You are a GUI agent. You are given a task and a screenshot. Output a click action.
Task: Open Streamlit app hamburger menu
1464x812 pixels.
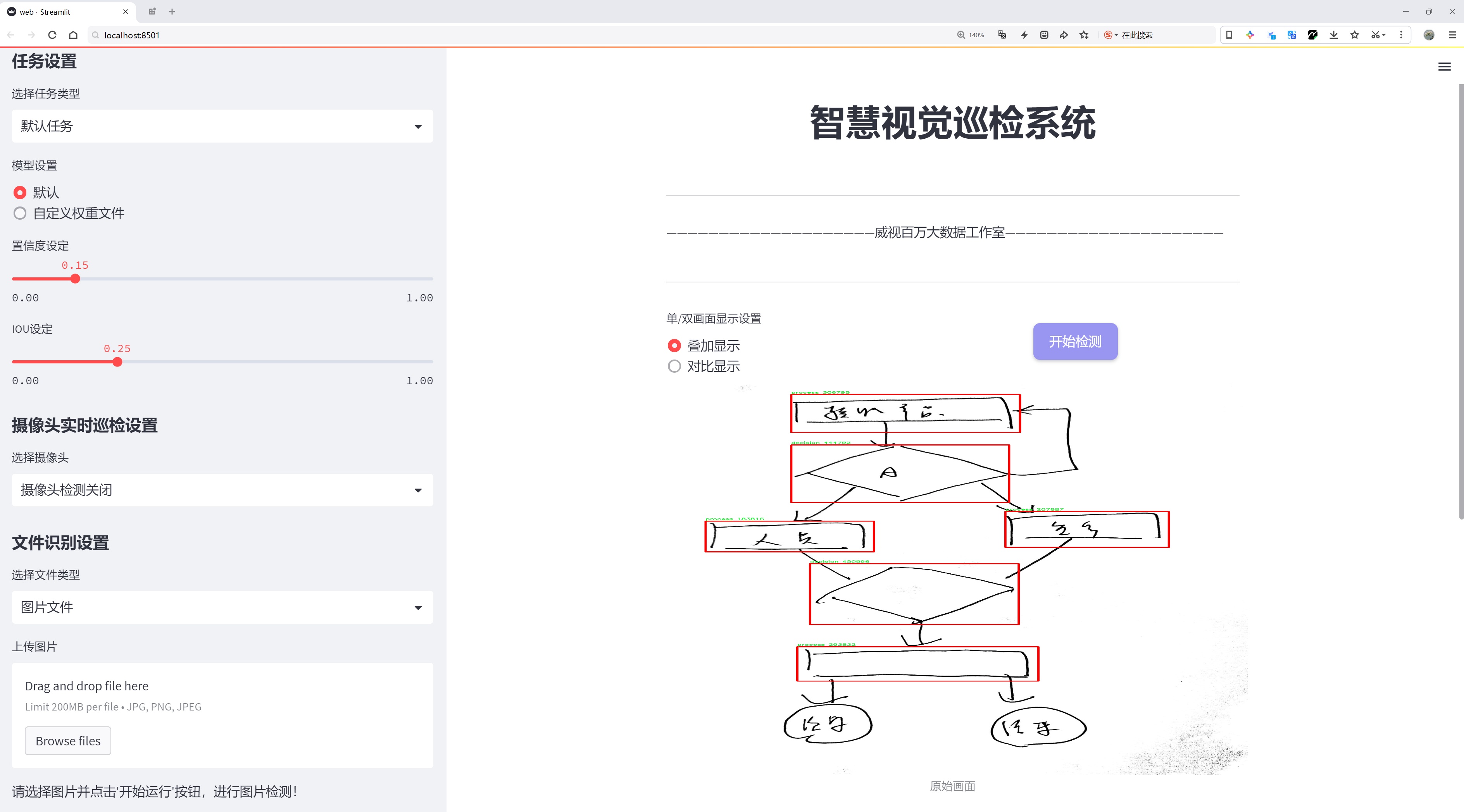pyautogui.click(x=1444, y=67)
